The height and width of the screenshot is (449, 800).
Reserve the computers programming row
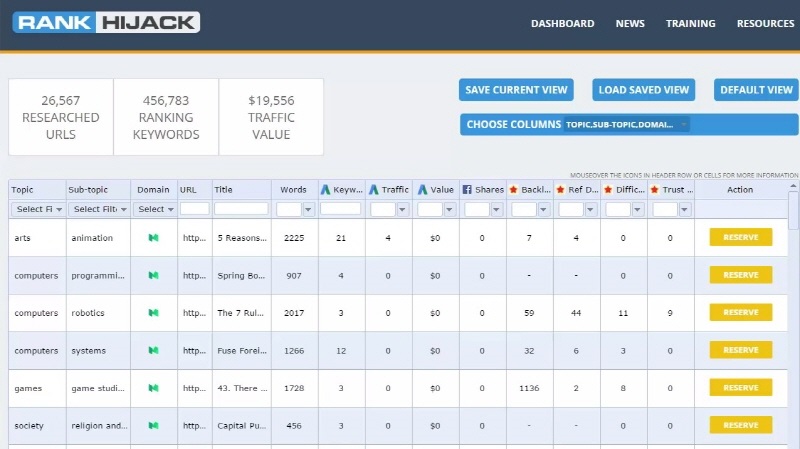(740, 275)
